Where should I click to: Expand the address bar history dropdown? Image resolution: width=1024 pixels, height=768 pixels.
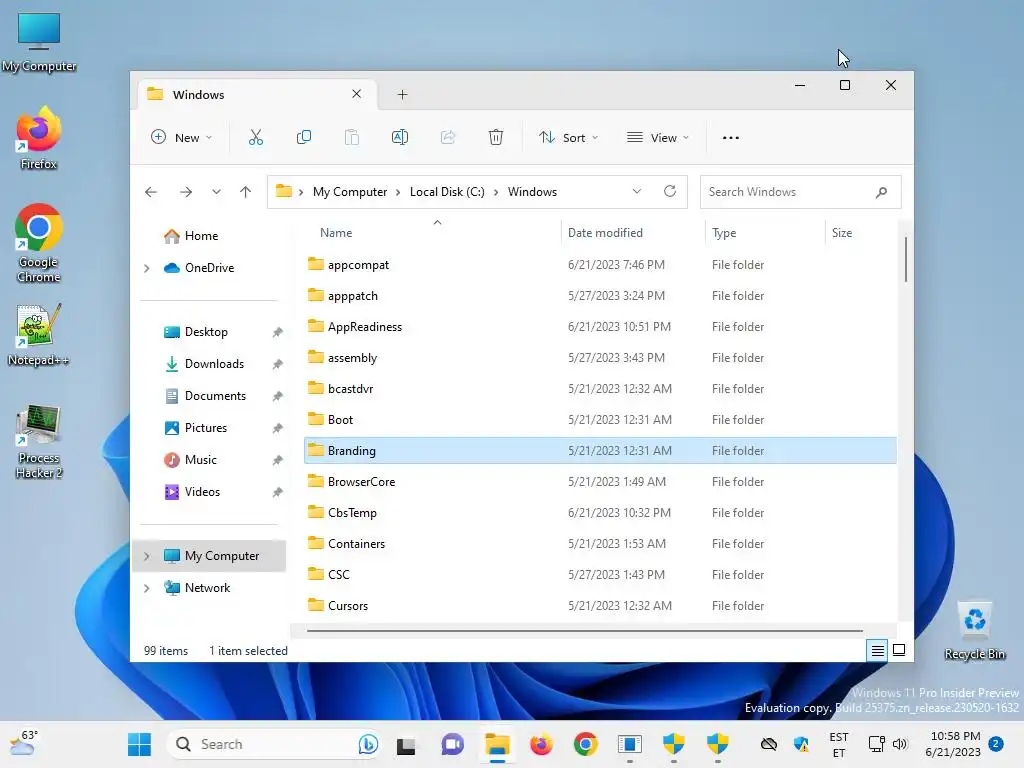[x=636, y=191]
